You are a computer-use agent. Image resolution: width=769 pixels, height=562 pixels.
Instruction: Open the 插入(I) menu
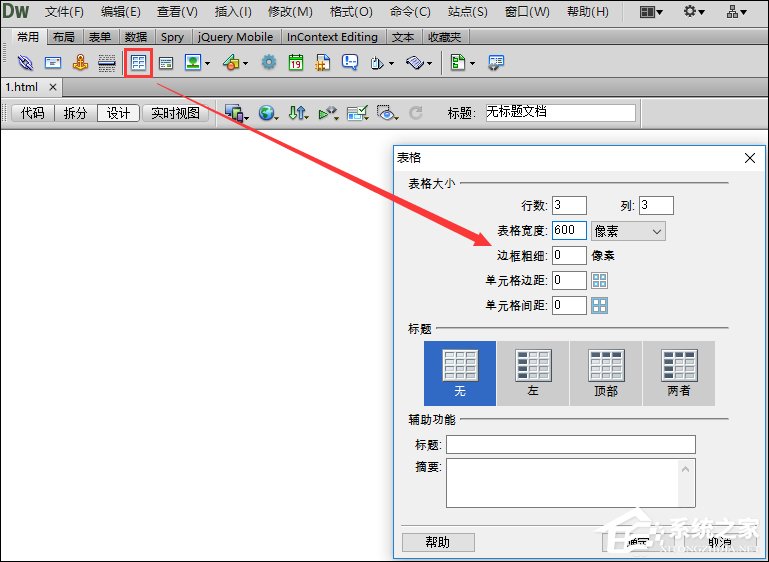tap(233, 11)
